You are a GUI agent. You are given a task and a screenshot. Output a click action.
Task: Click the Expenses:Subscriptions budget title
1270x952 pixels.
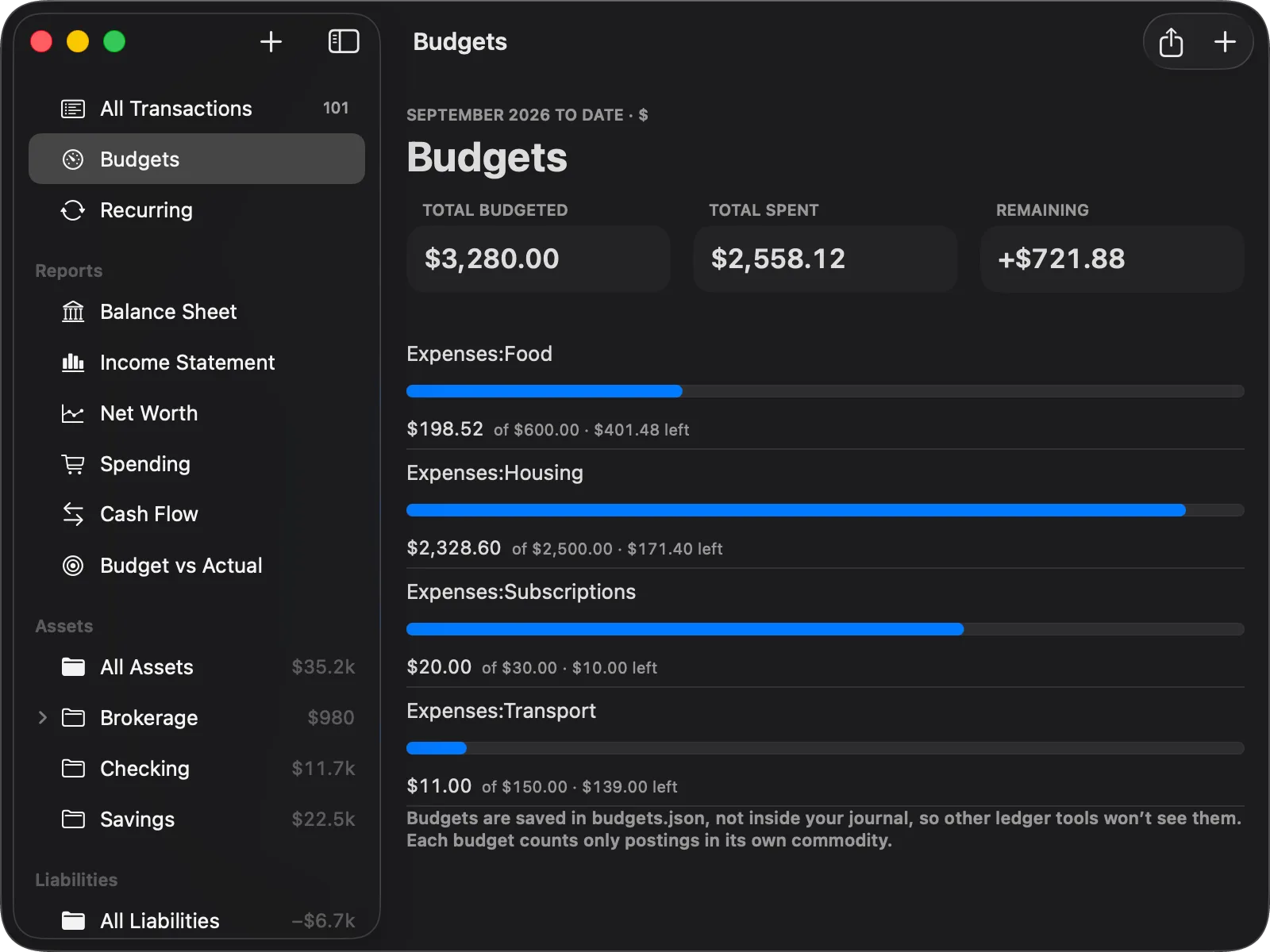tap(521, 592)
